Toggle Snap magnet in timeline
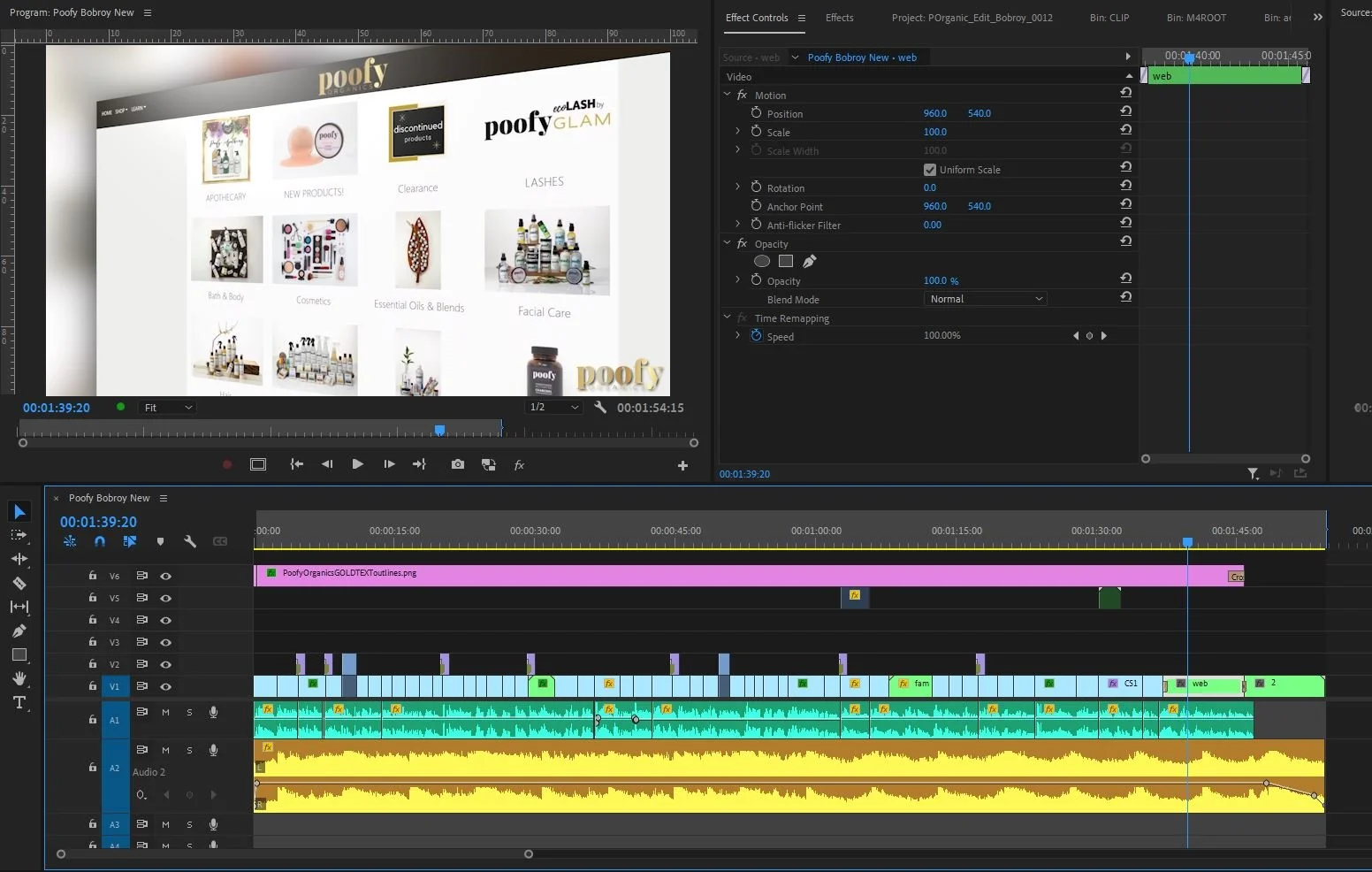The height and width of the screenshot is (872, 1372). coord(100,541)
